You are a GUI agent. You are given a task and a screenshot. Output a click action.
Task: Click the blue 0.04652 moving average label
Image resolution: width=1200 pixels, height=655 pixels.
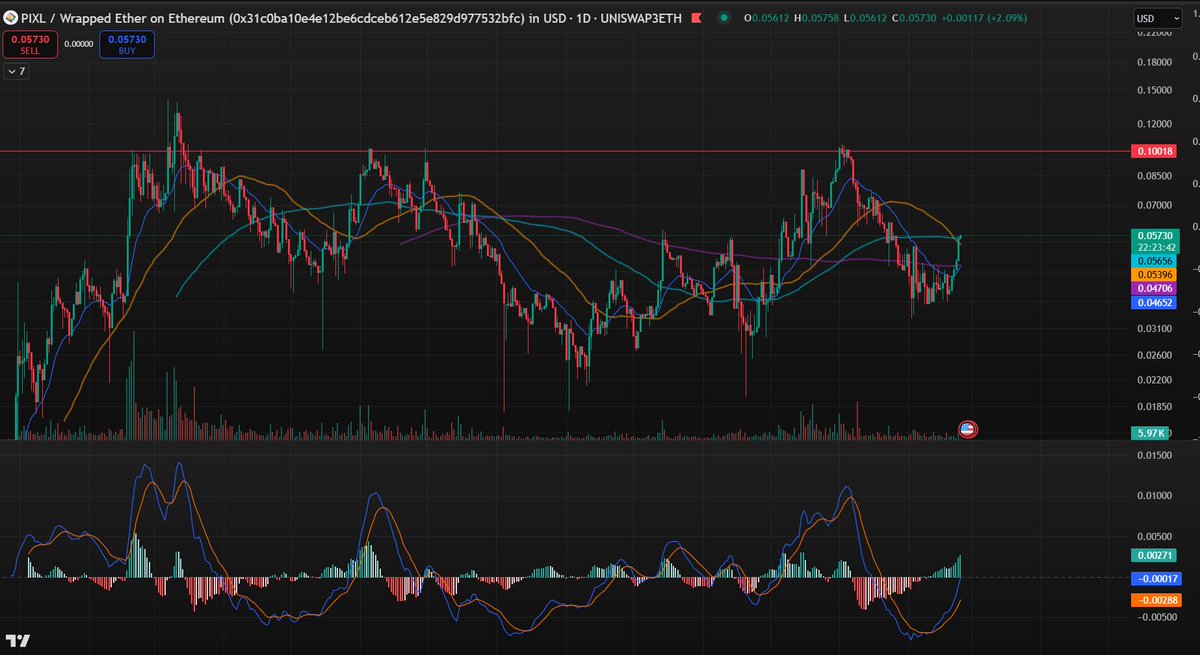1153,302
